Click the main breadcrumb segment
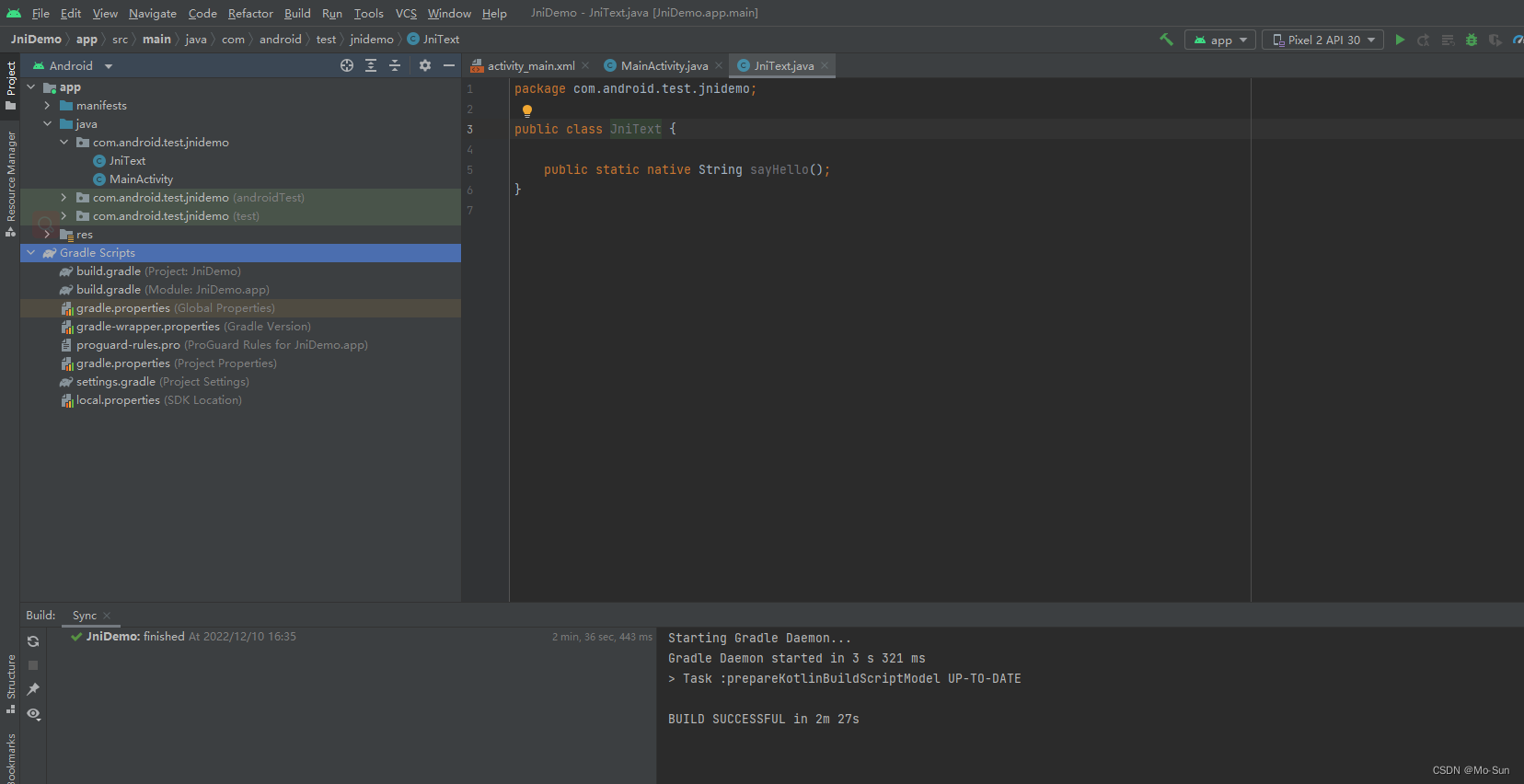 [156, 40]
